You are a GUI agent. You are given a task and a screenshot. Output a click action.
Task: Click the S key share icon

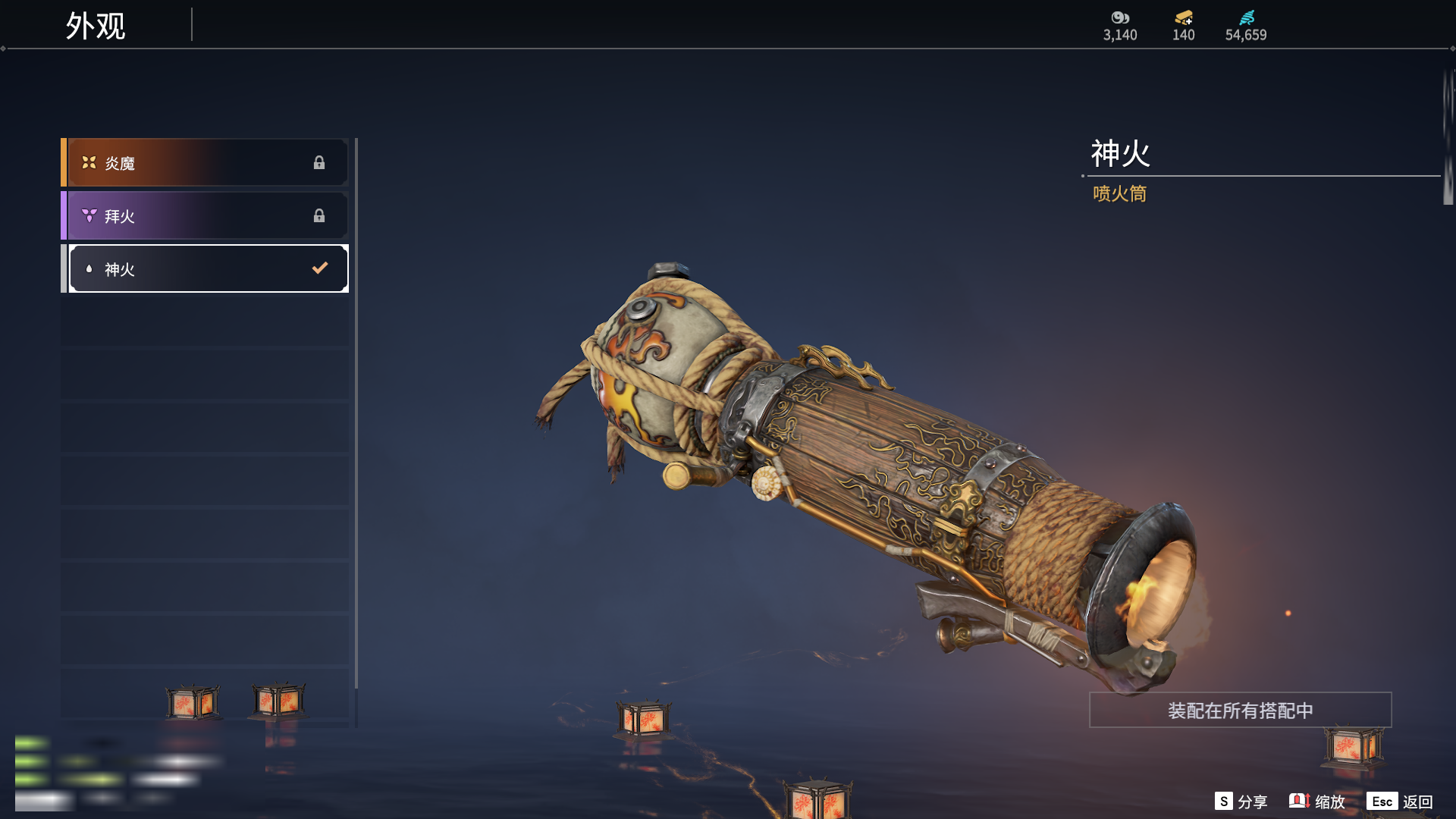pos(1223,801)
